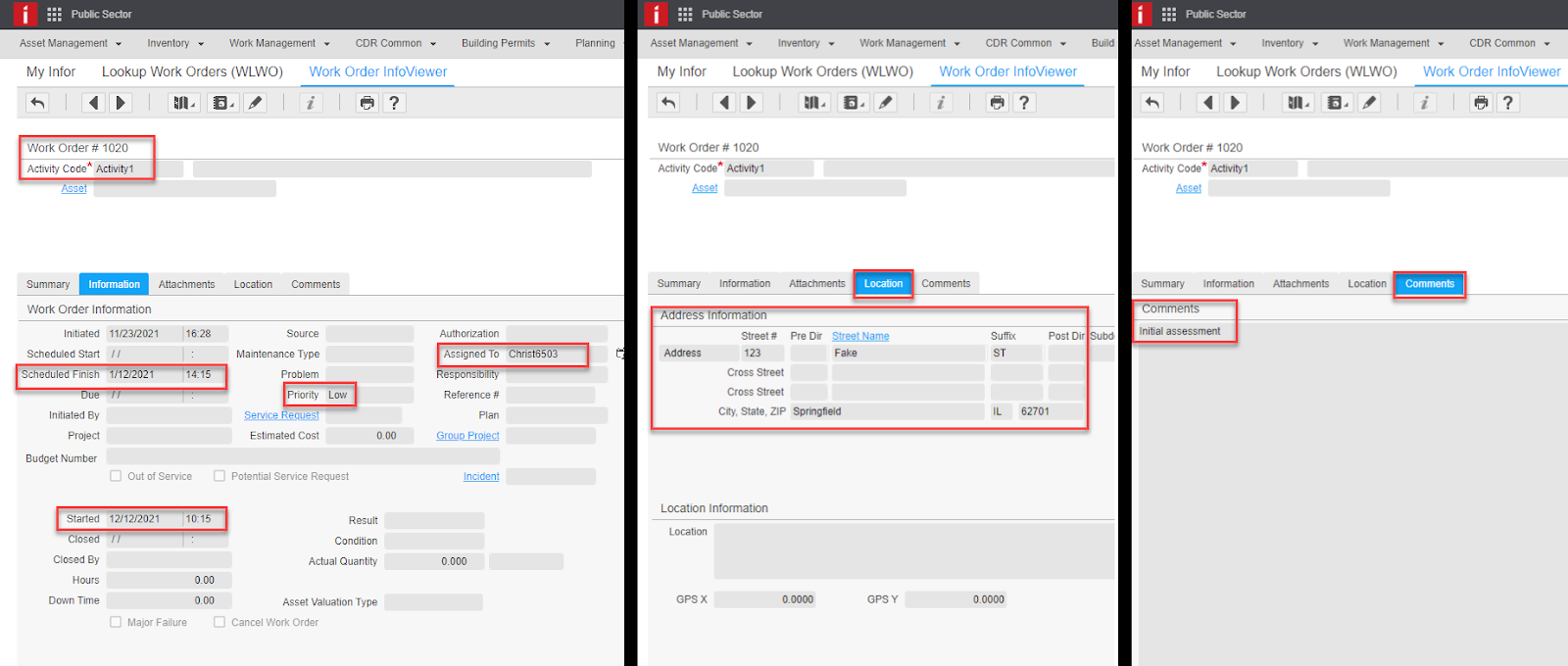Click the italic 'i' info icon in left toolbar
This screenshot has width=1568, height=666.
(310, 103)
